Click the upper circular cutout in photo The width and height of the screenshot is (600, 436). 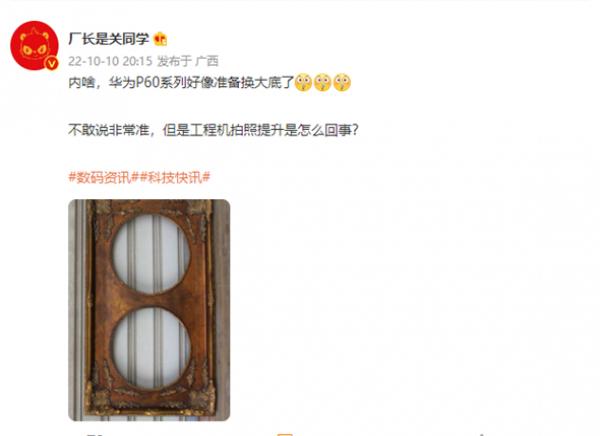point(151,254)
